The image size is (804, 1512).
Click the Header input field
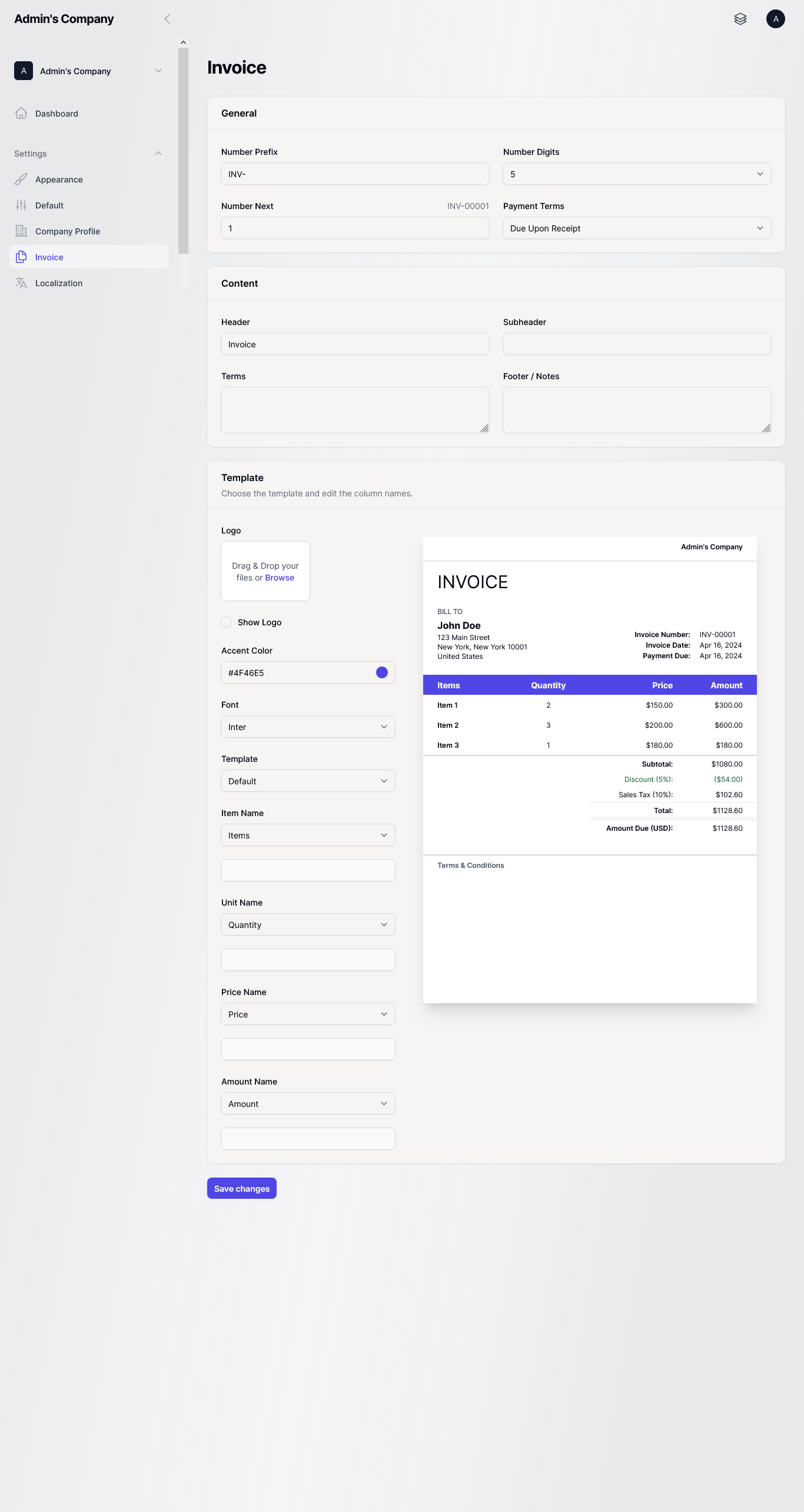355,344
